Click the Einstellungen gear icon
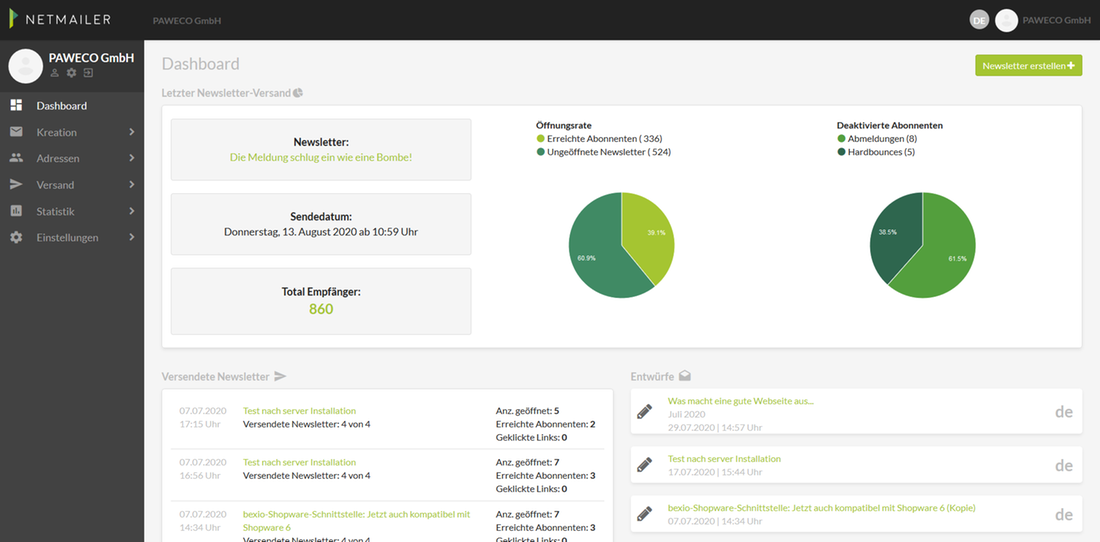This screenshot has height=542, width=1100. click(x=16, y=238)
